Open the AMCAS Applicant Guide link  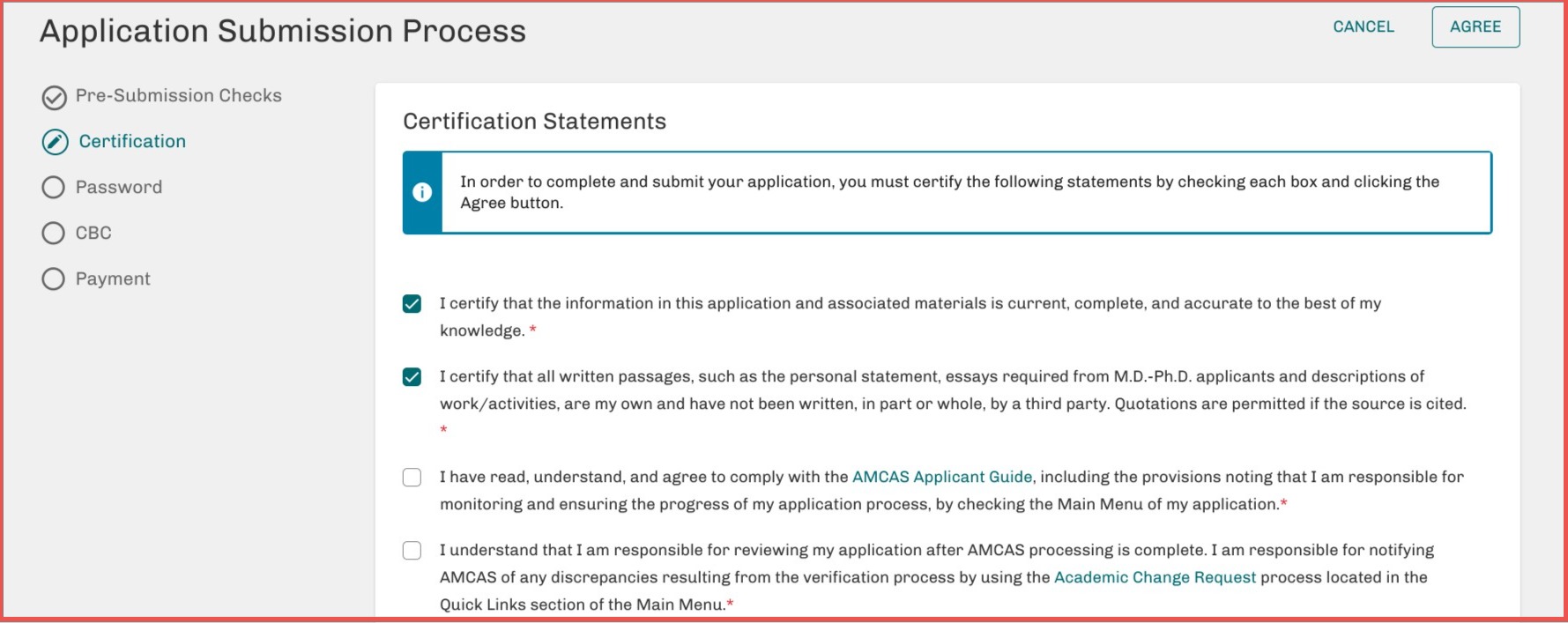click(x=941, y=477)
